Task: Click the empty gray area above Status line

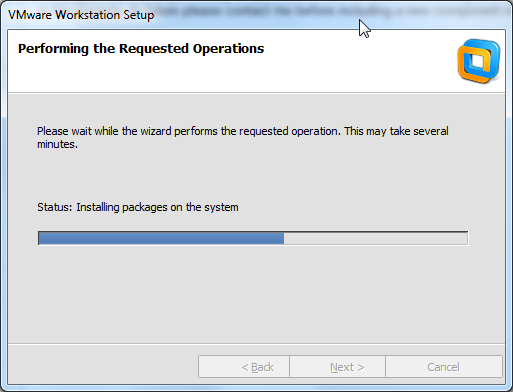Action: coord(253,175)
